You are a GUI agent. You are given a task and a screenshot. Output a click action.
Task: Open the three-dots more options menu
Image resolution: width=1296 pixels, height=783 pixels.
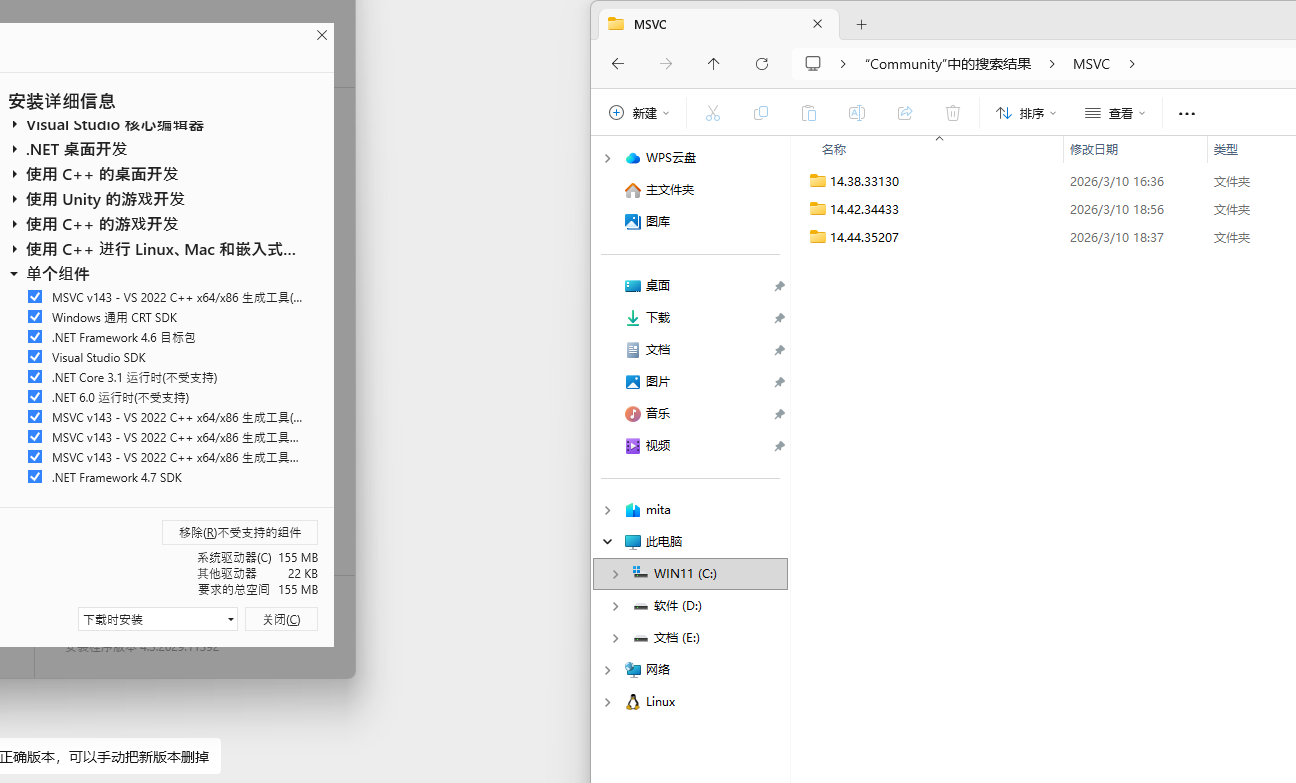tap(1187, 114)
